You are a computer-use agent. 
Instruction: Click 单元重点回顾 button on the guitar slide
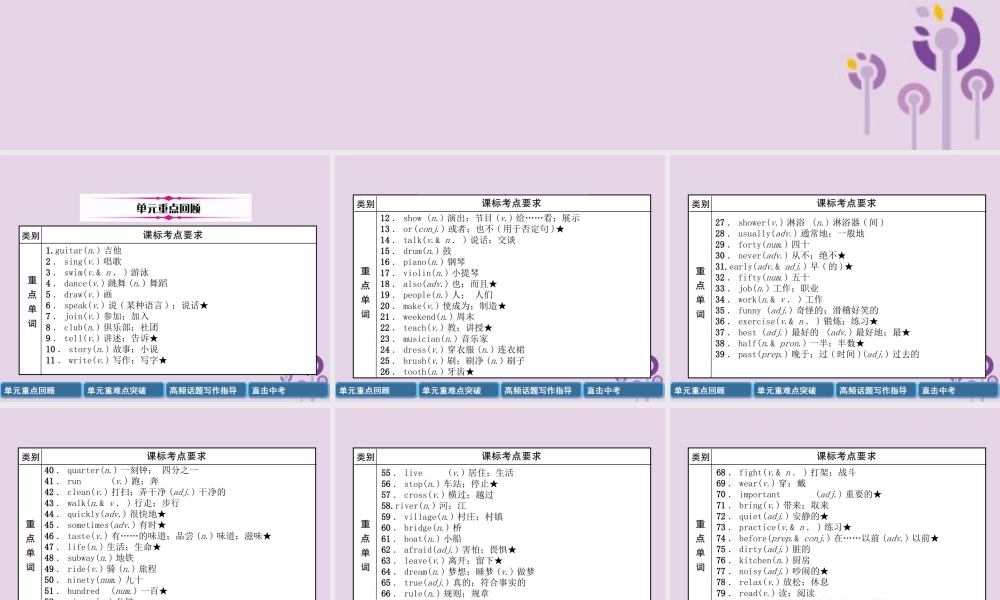(x=41, y=390)
